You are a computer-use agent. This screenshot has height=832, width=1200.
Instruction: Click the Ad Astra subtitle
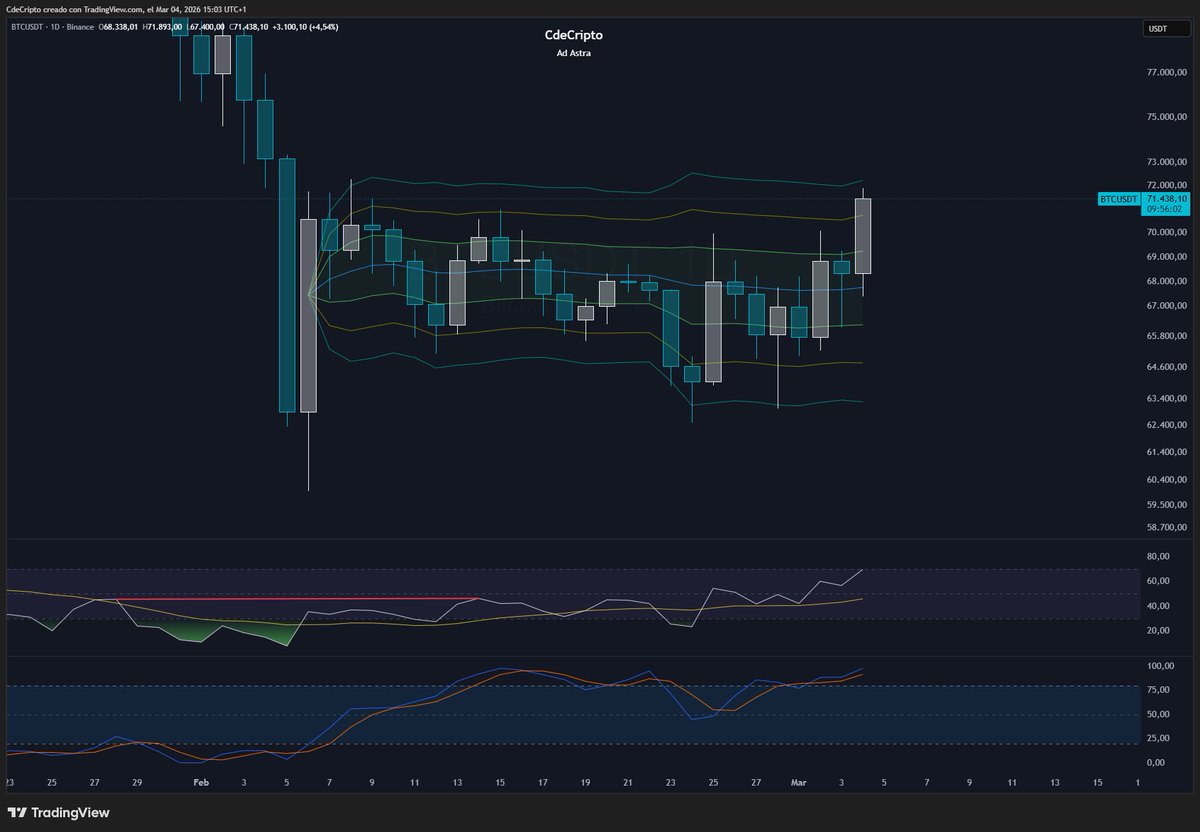tap(574, 53)
